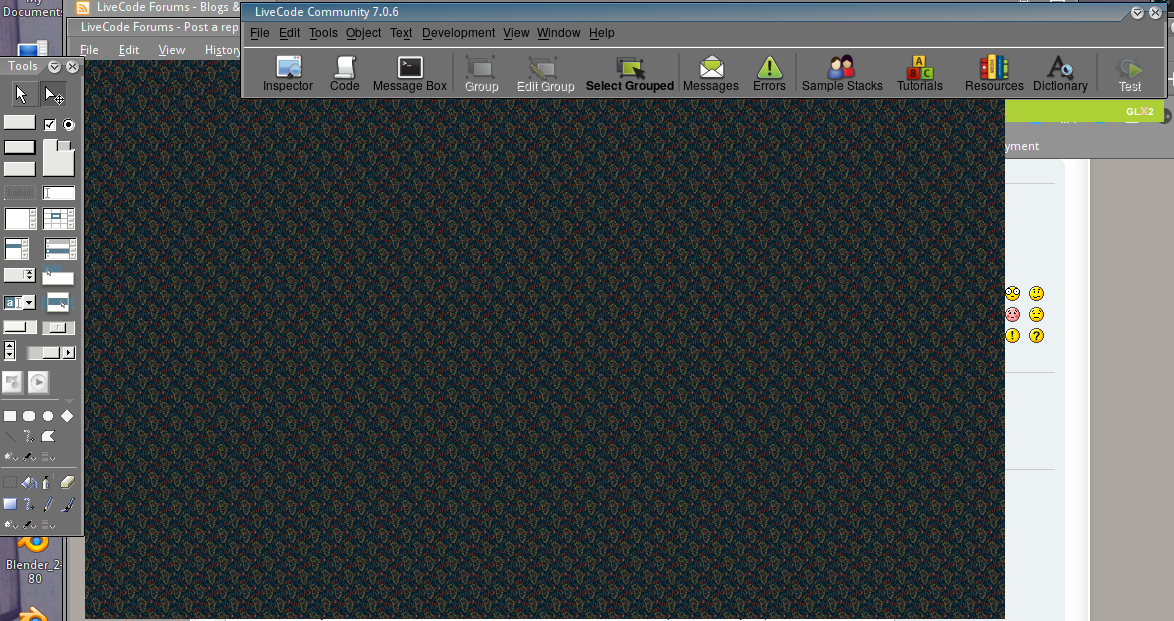Select the scrolling field tool
The height and width of the screenshot is (621, 1174).
pyautogui.click(x=20, y=219)
